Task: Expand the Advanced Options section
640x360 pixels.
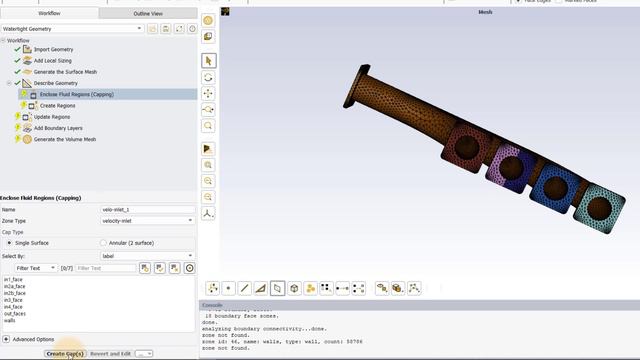Action: [x=6, y=339]
